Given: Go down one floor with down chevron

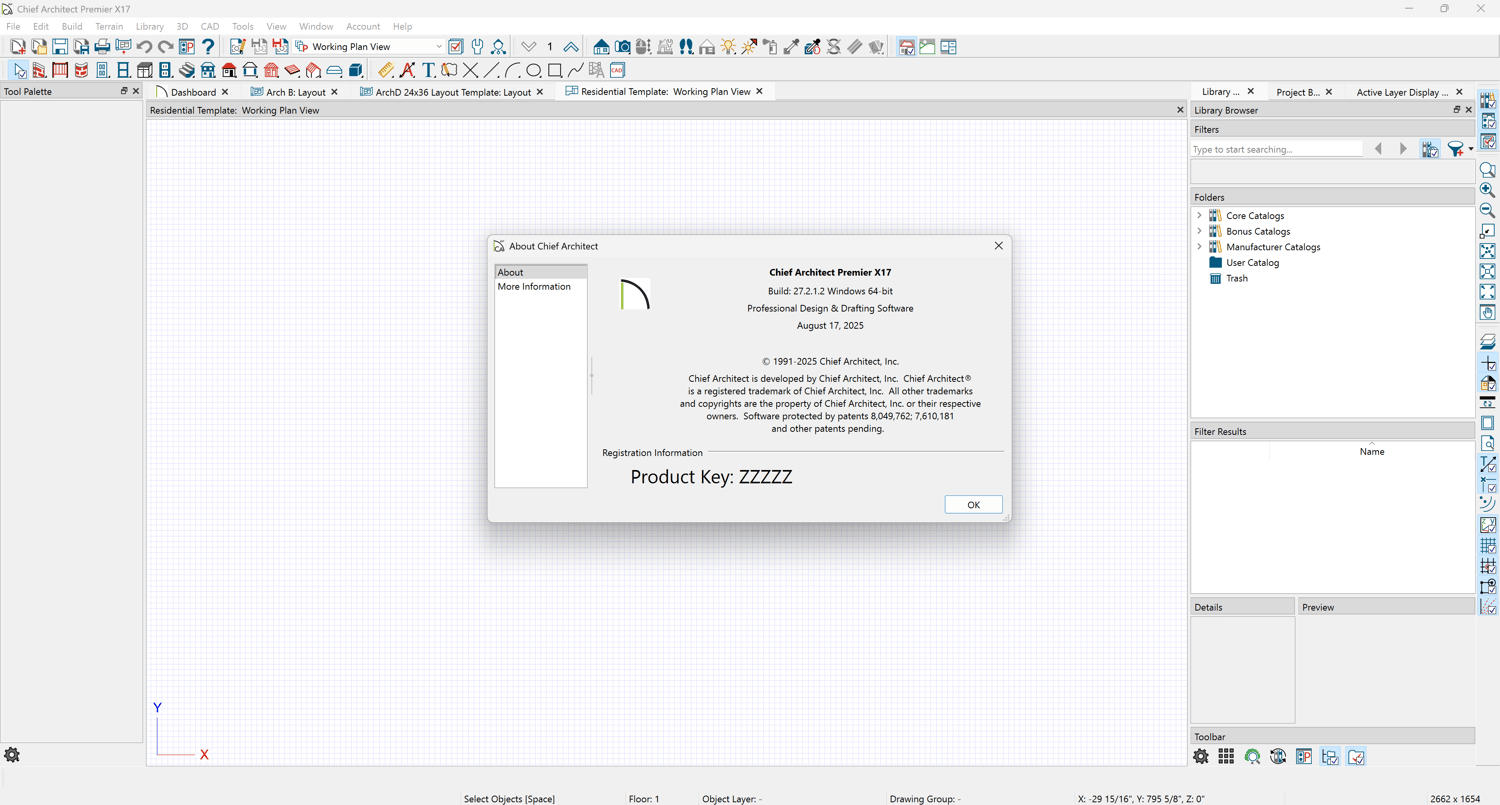Looking at the screenshot, I should (529, 47).
